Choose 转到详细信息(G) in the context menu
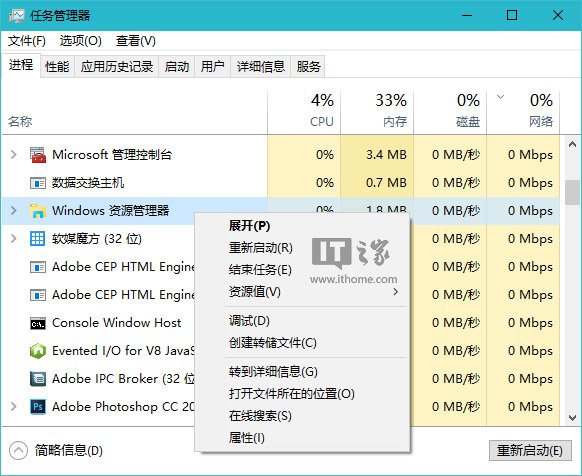The height and width of the screenshot is (476, 582). 302,372
